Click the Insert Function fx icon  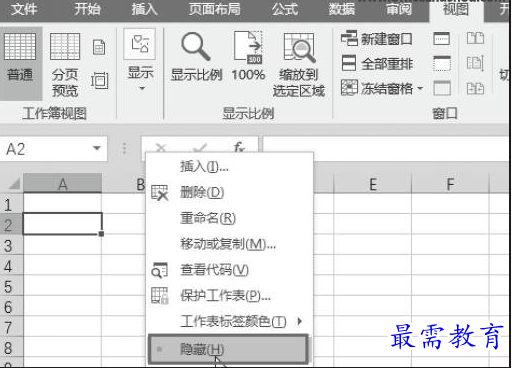239,147
